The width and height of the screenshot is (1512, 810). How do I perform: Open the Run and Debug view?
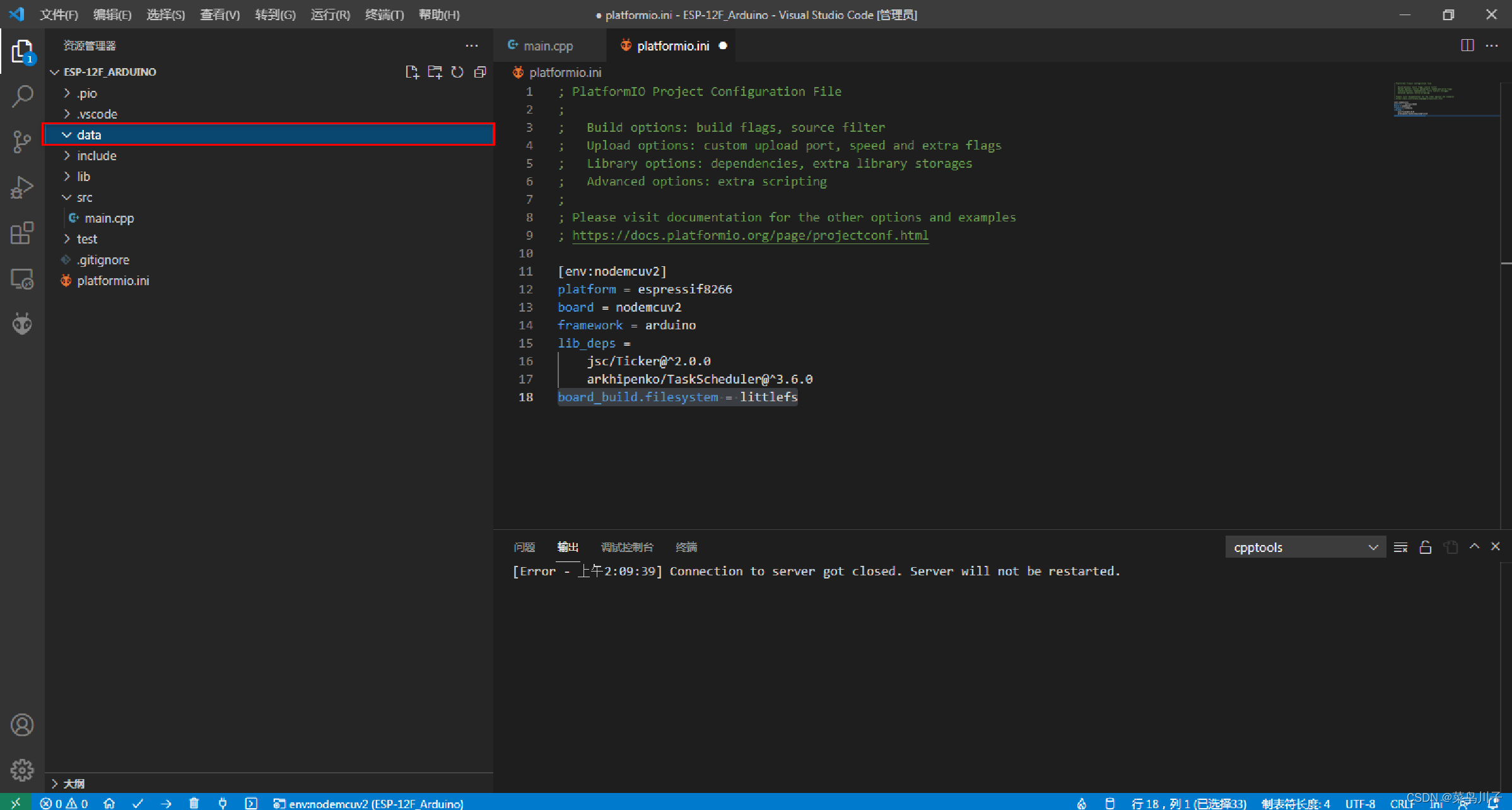[x=22, y=187]
